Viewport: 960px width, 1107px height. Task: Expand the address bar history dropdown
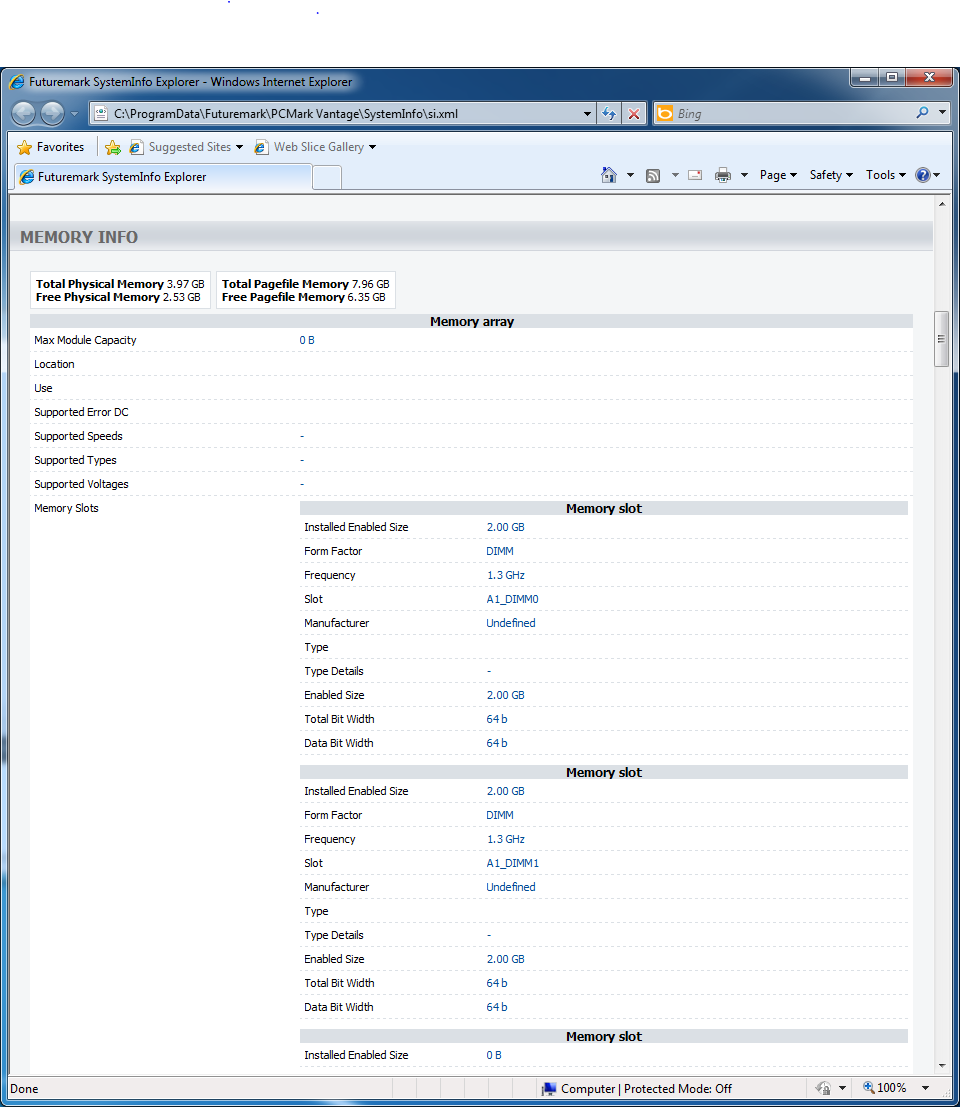588,114
